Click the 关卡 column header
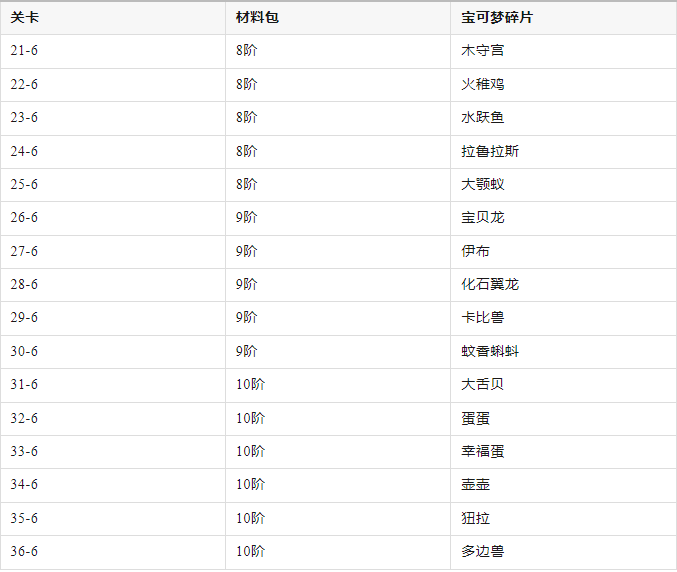The height and width of the screenshot is (572, 677). (24, 18)
